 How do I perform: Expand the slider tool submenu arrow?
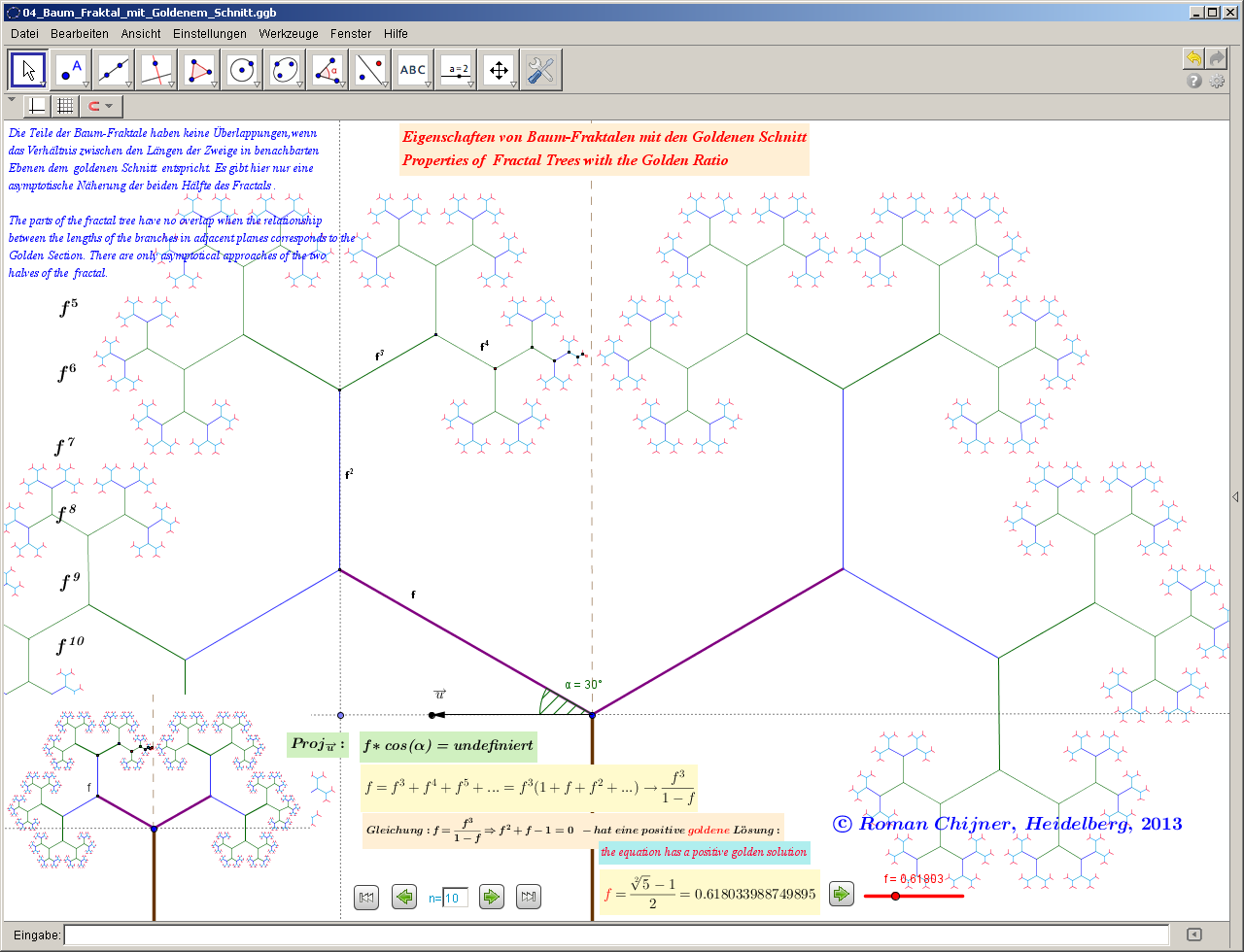click(470, 85)
